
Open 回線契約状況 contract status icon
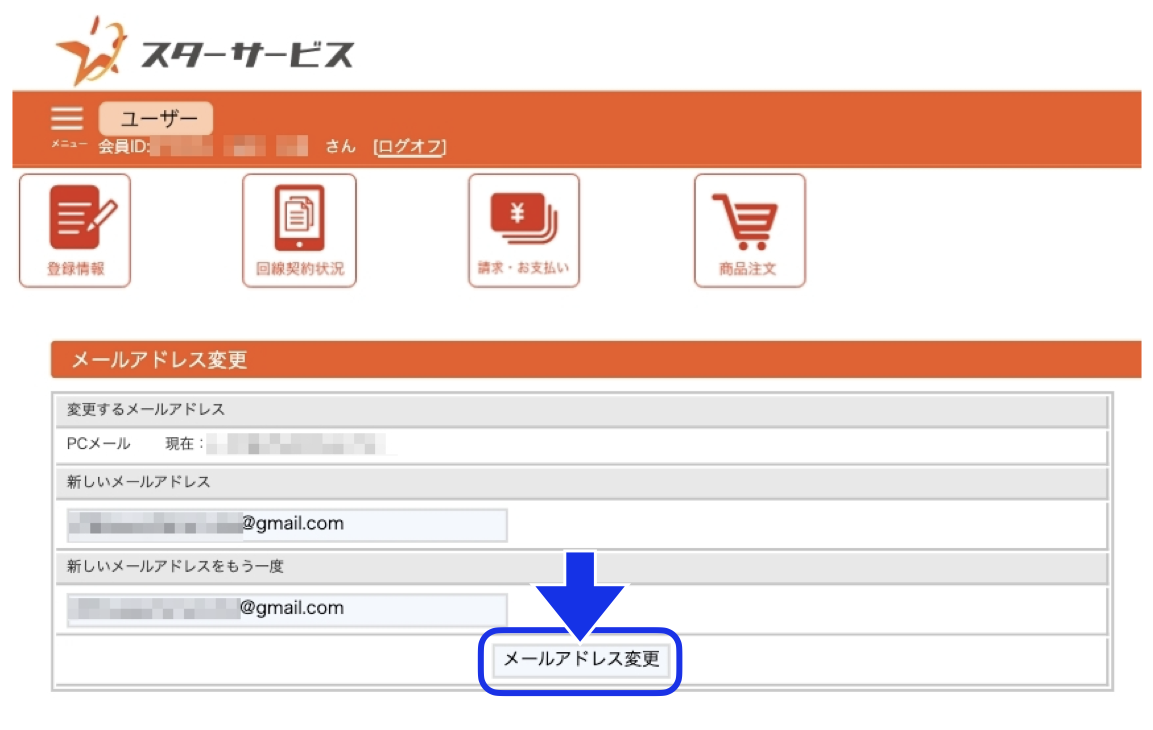coord(299,231)
